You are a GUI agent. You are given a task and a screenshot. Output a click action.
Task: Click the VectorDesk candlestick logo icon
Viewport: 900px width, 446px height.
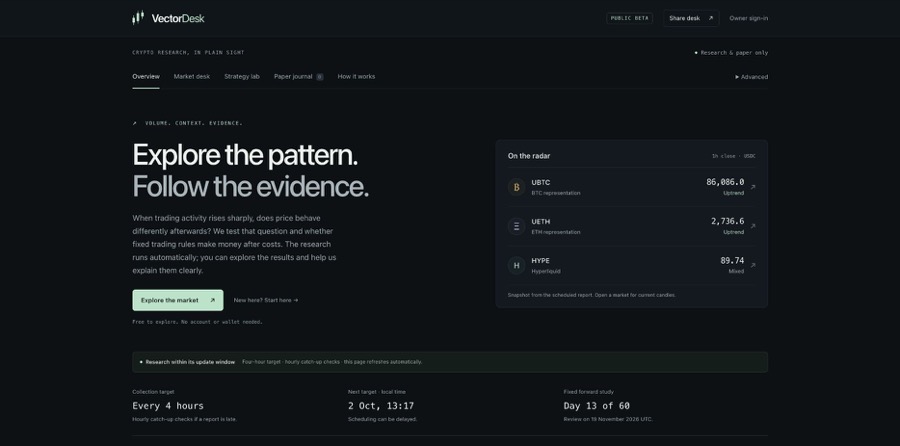click(138, 18)
